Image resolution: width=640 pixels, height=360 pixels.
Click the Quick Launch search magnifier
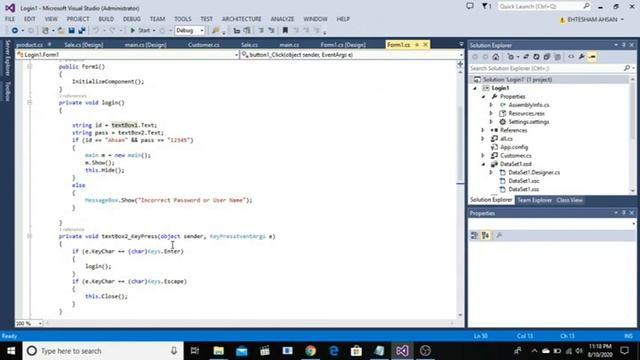pyautogui.click(x=586, y=6)
